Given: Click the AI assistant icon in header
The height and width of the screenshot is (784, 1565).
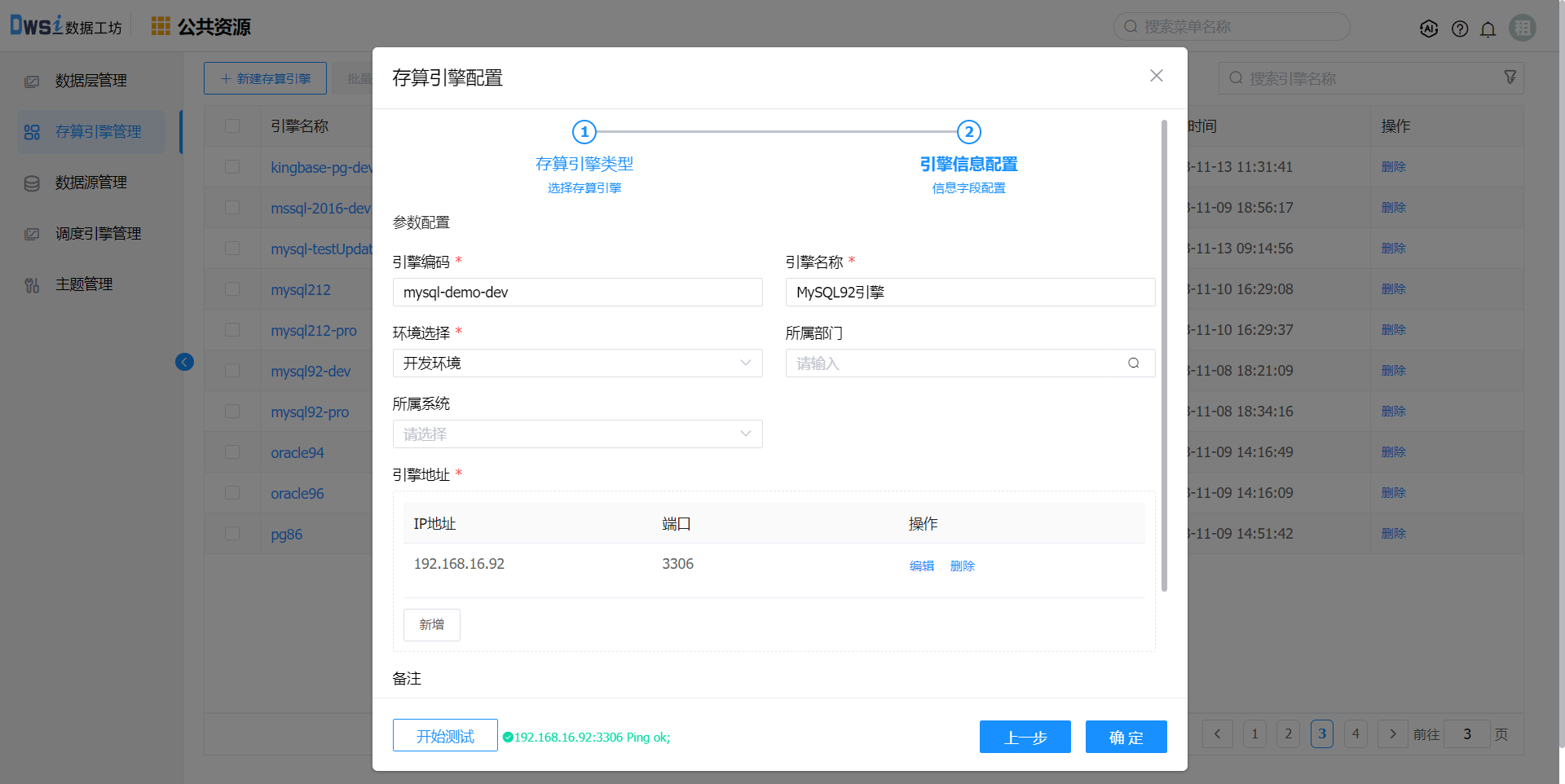Looking at the screenshot, I should pos(1428,29).
